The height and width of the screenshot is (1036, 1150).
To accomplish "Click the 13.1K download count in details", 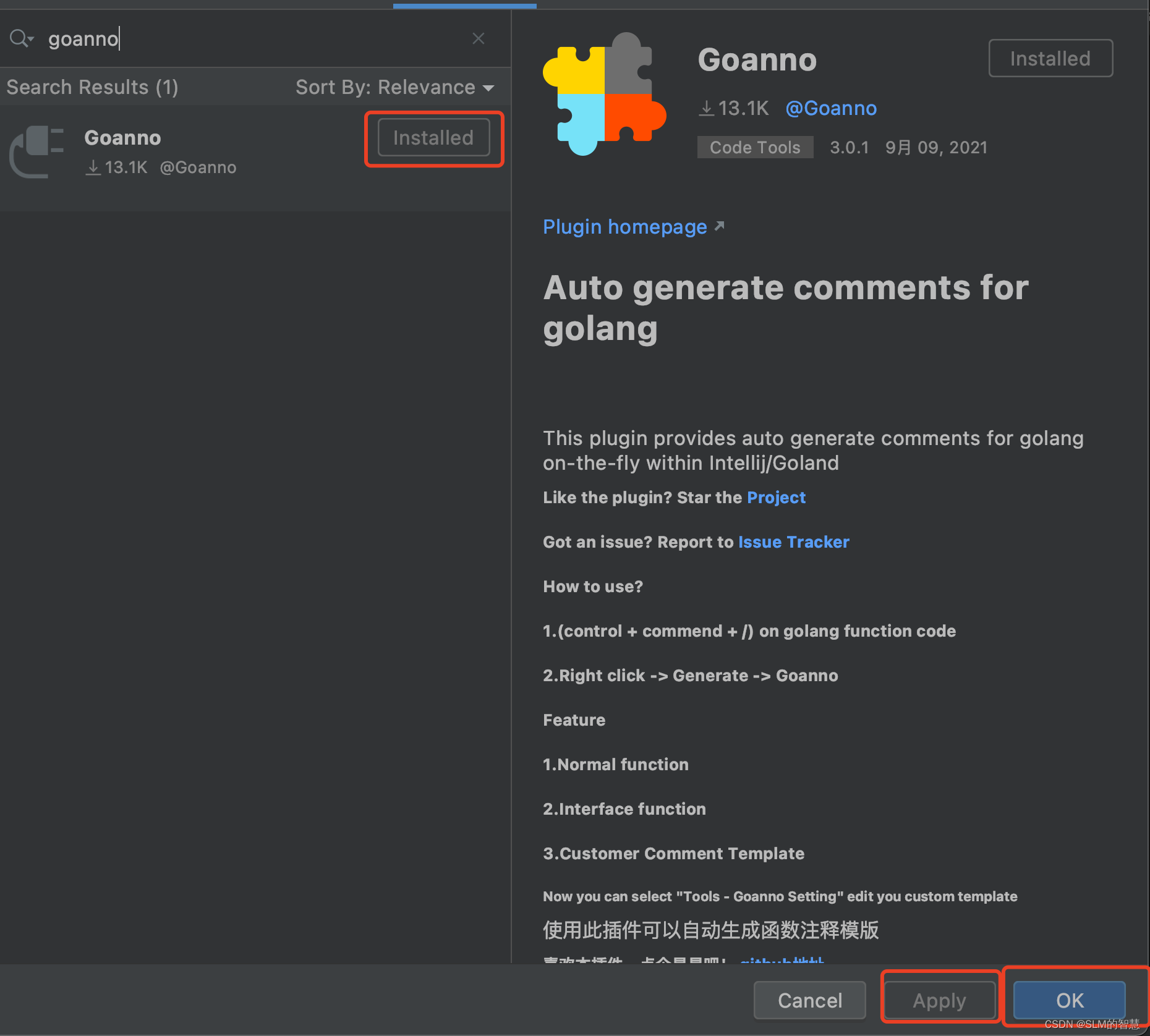I will click(x=734, y=108).
